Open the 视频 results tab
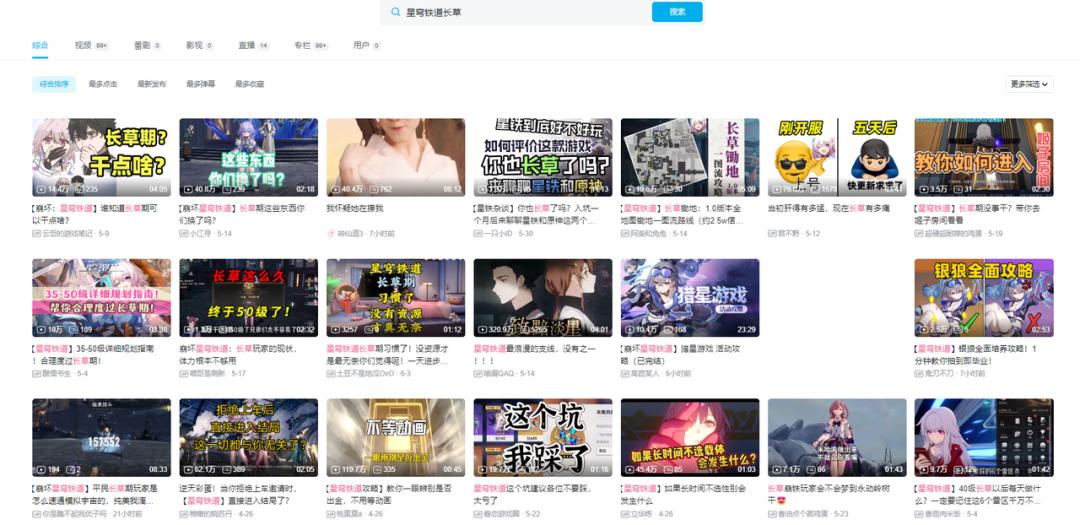Screen dimensions: 1080x525 (92, 45)
